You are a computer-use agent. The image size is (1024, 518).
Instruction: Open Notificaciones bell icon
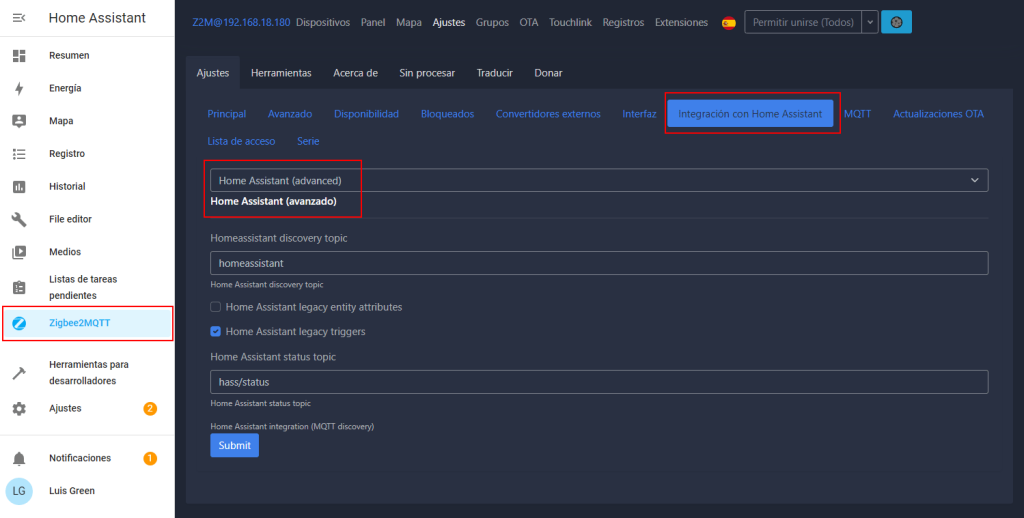[19, 458]
